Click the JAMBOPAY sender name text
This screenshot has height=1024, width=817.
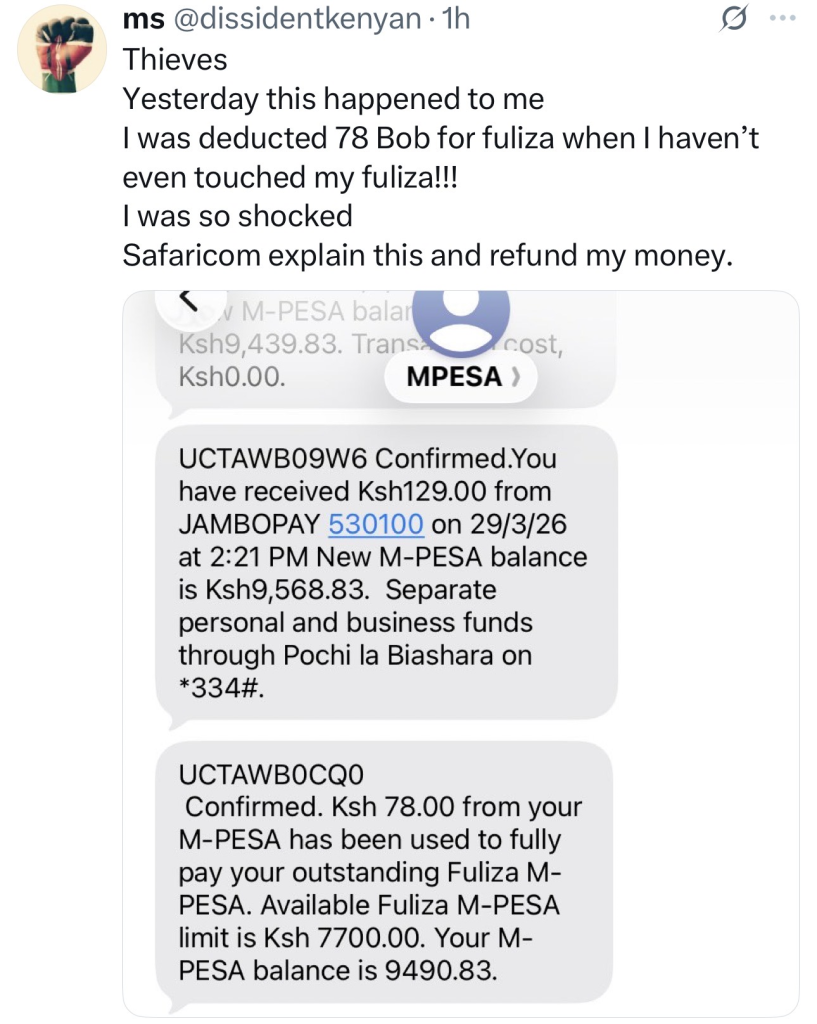pyautogui.click(x=249, y=524)
